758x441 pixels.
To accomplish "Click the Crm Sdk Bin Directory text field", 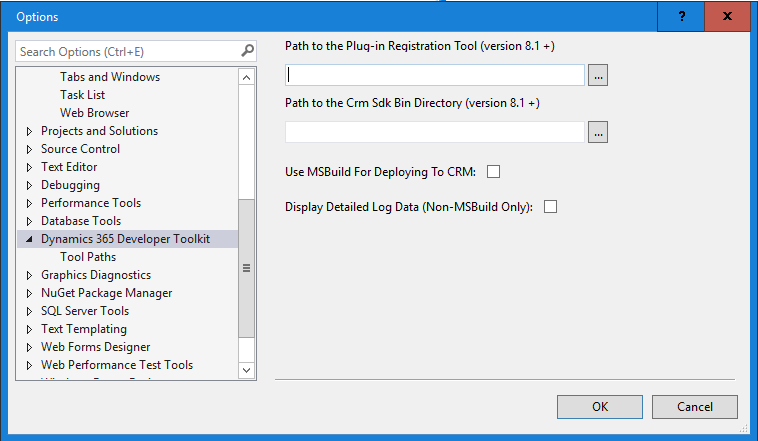I will click(435, 132).
